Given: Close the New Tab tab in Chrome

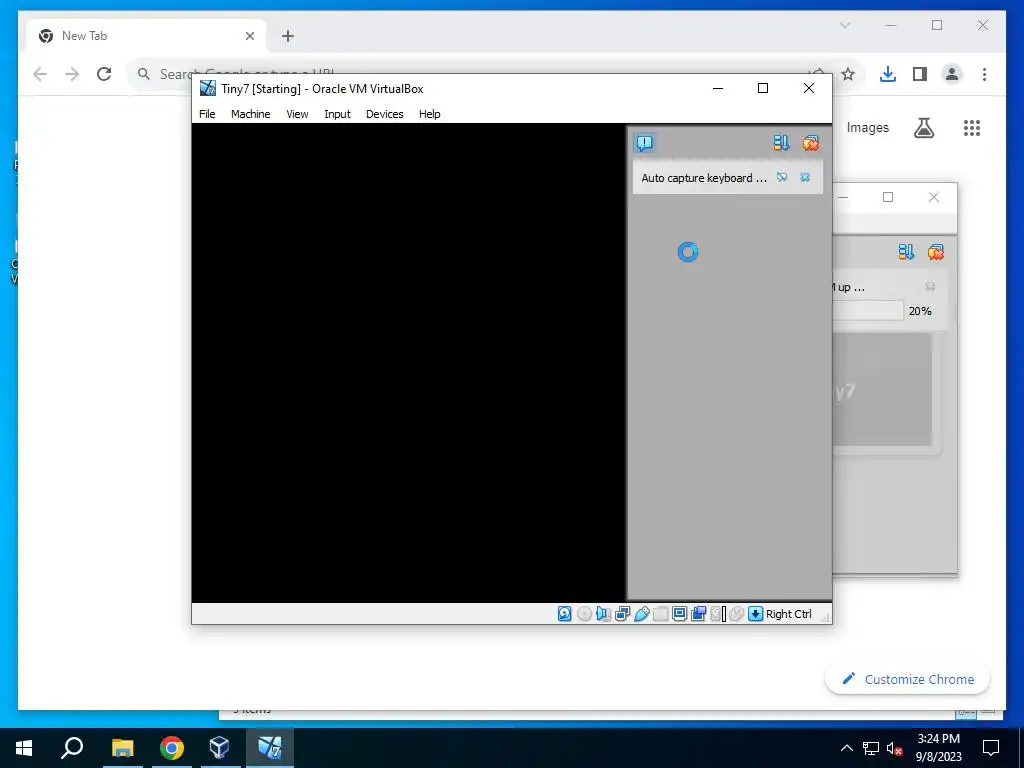Looking at the screenshot, I should [249, 36].
